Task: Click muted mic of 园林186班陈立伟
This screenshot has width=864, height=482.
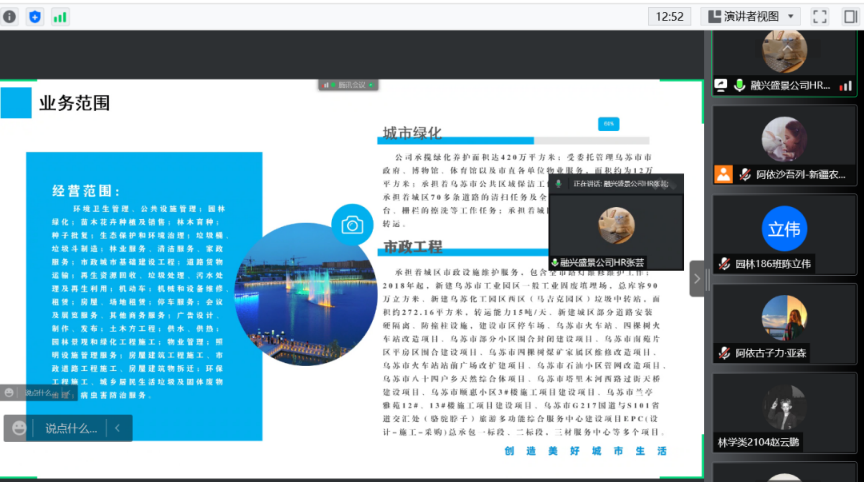Action: pos(723,264)
